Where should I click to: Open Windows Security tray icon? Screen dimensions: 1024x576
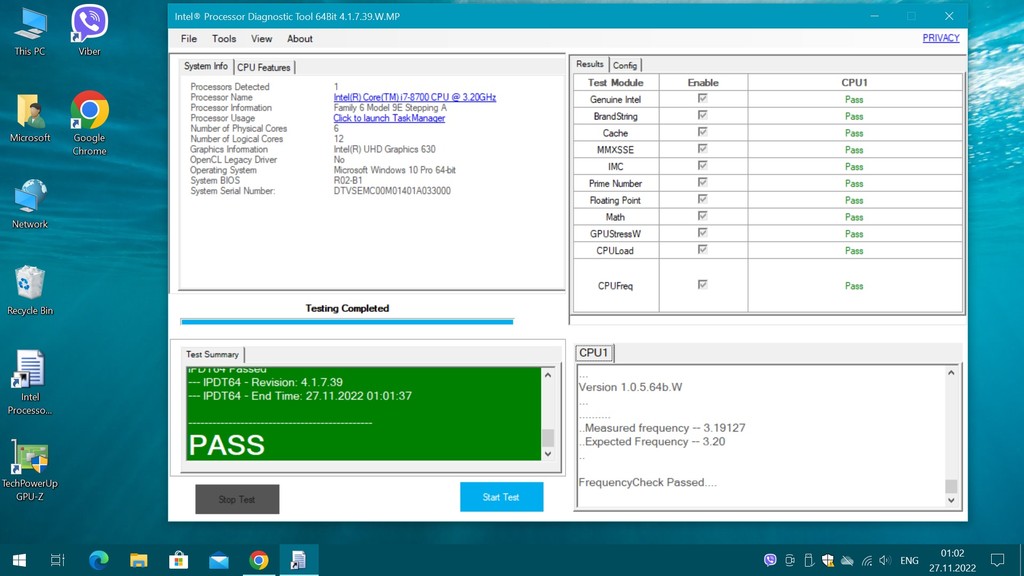pos(828,560)
